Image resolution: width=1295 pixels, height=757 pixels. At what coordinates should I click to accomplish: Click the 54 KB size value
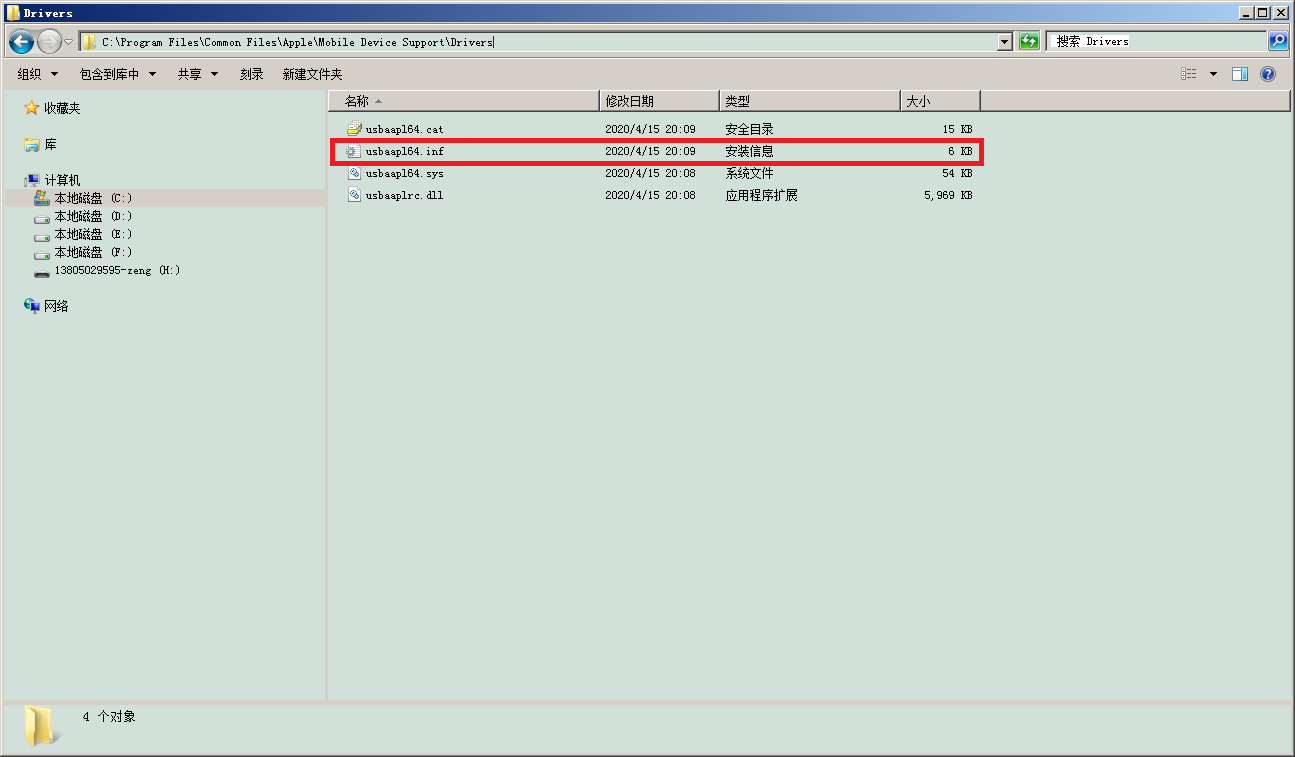pos(957,174)
